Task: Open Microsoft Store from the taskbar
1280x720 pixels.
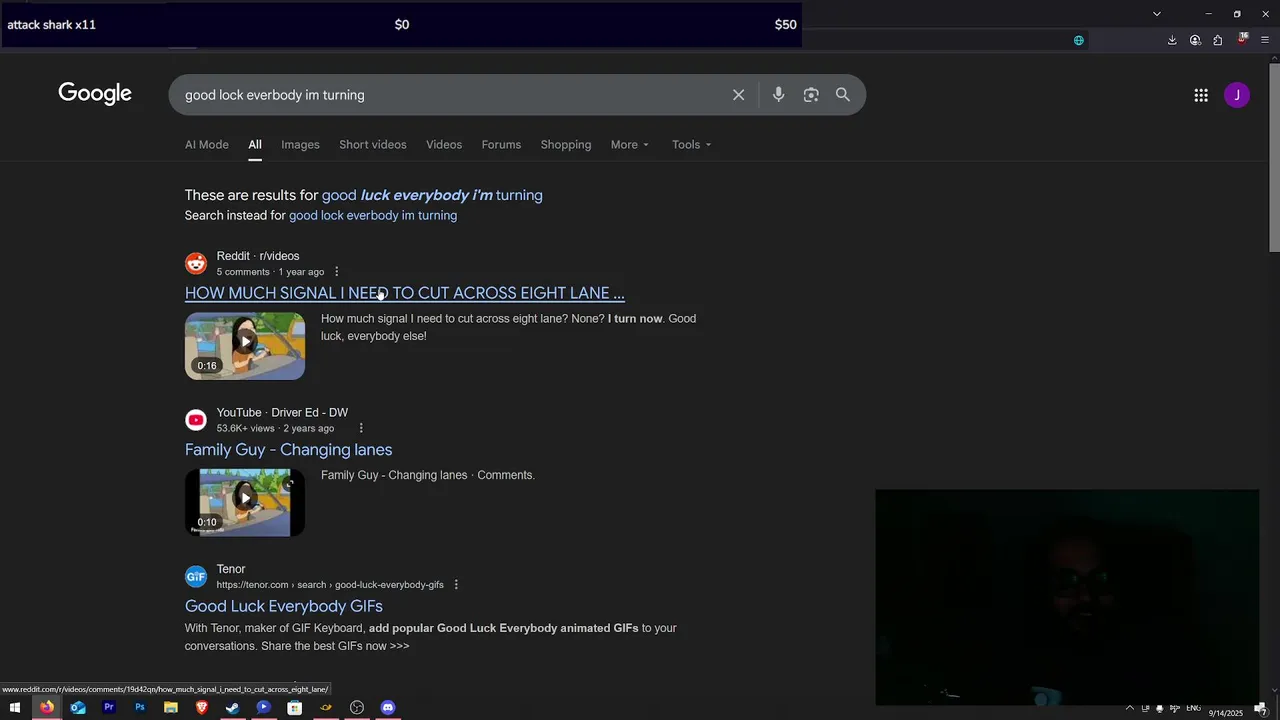Action: tap(295, 708)
